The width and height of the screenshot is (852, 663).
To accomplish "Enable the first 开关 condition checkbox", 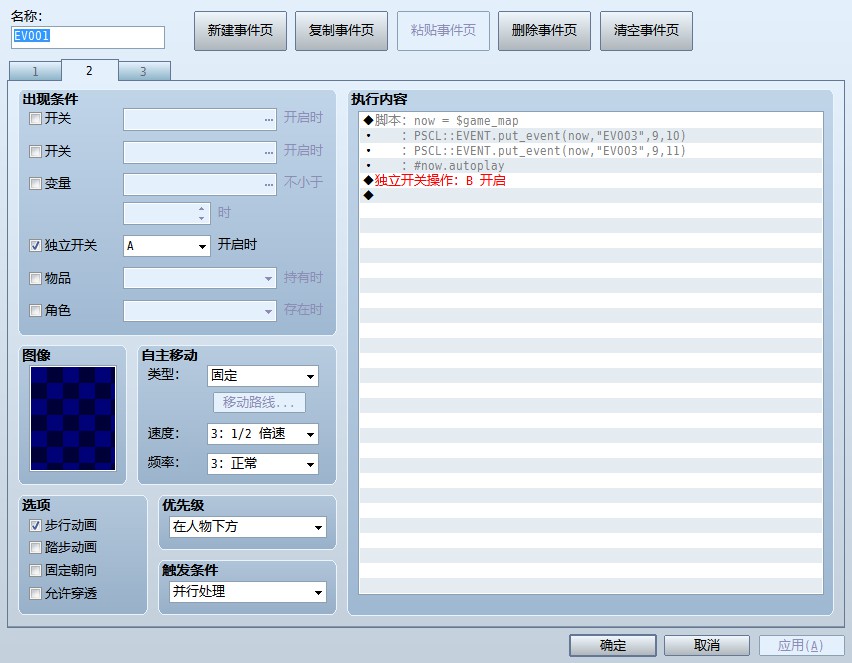I will (35, 118).
